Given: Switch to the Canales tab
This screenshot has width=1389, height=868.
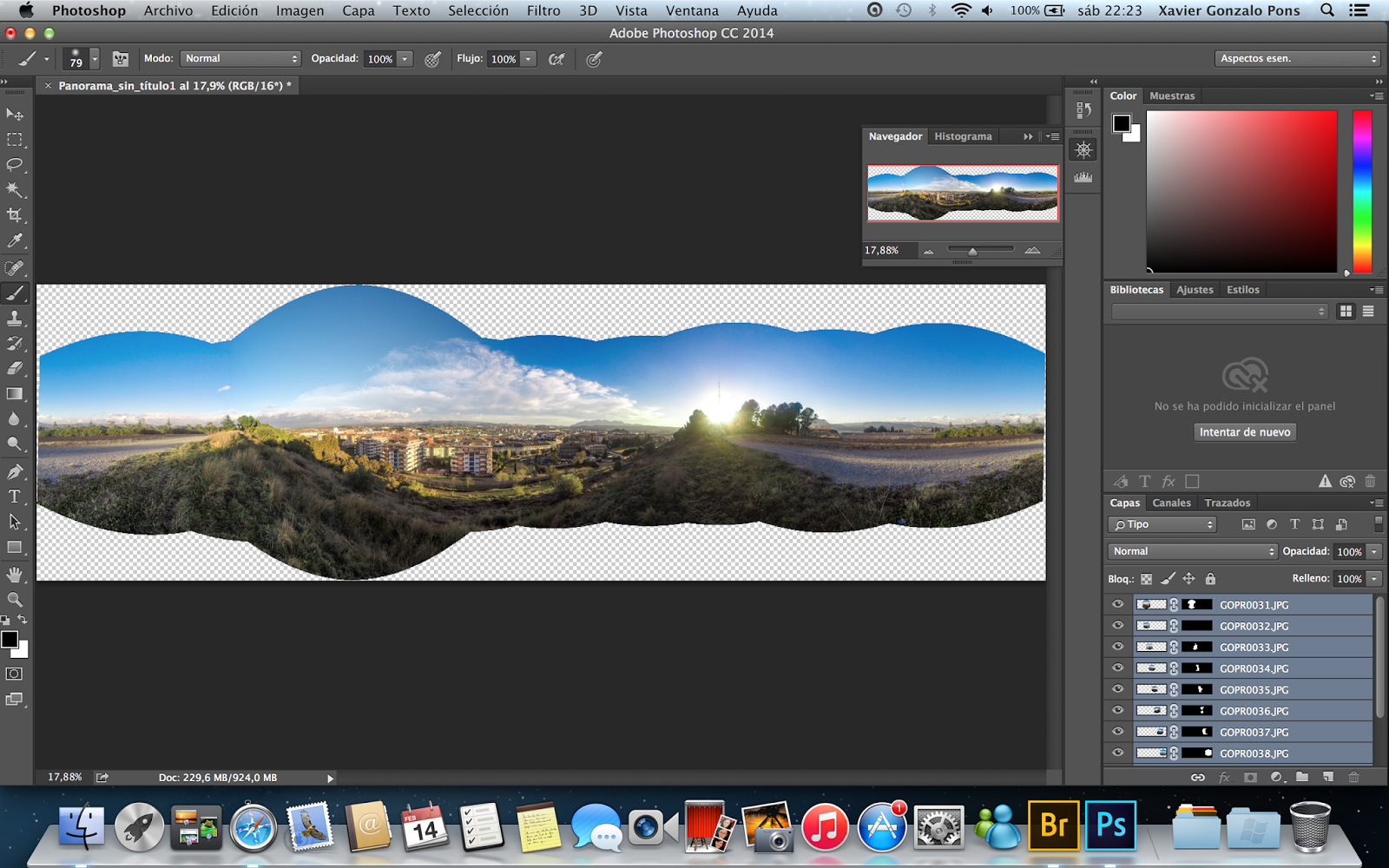Looking at the screenshot, I should tap(1171, 503).
